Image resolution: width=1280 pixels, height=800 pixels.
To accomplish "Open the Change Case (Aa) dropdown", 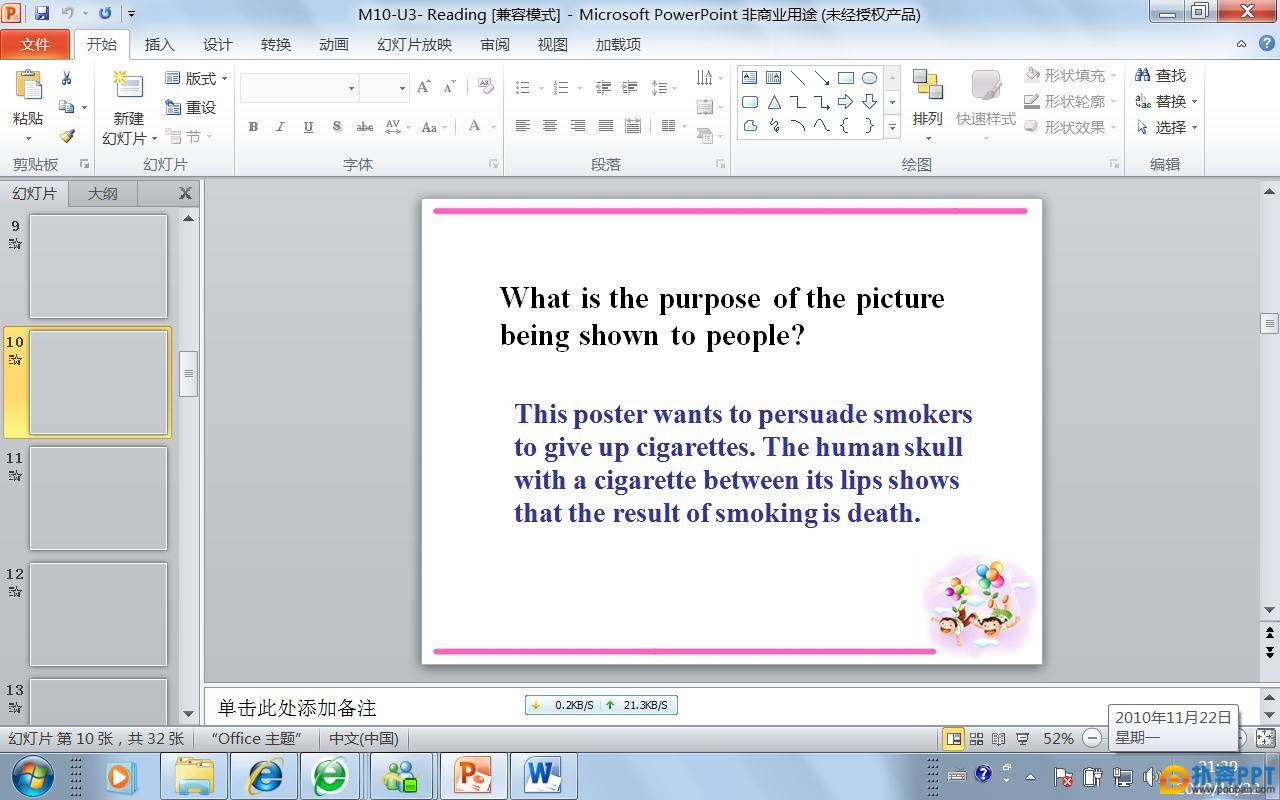I will (x=434, y=126).
